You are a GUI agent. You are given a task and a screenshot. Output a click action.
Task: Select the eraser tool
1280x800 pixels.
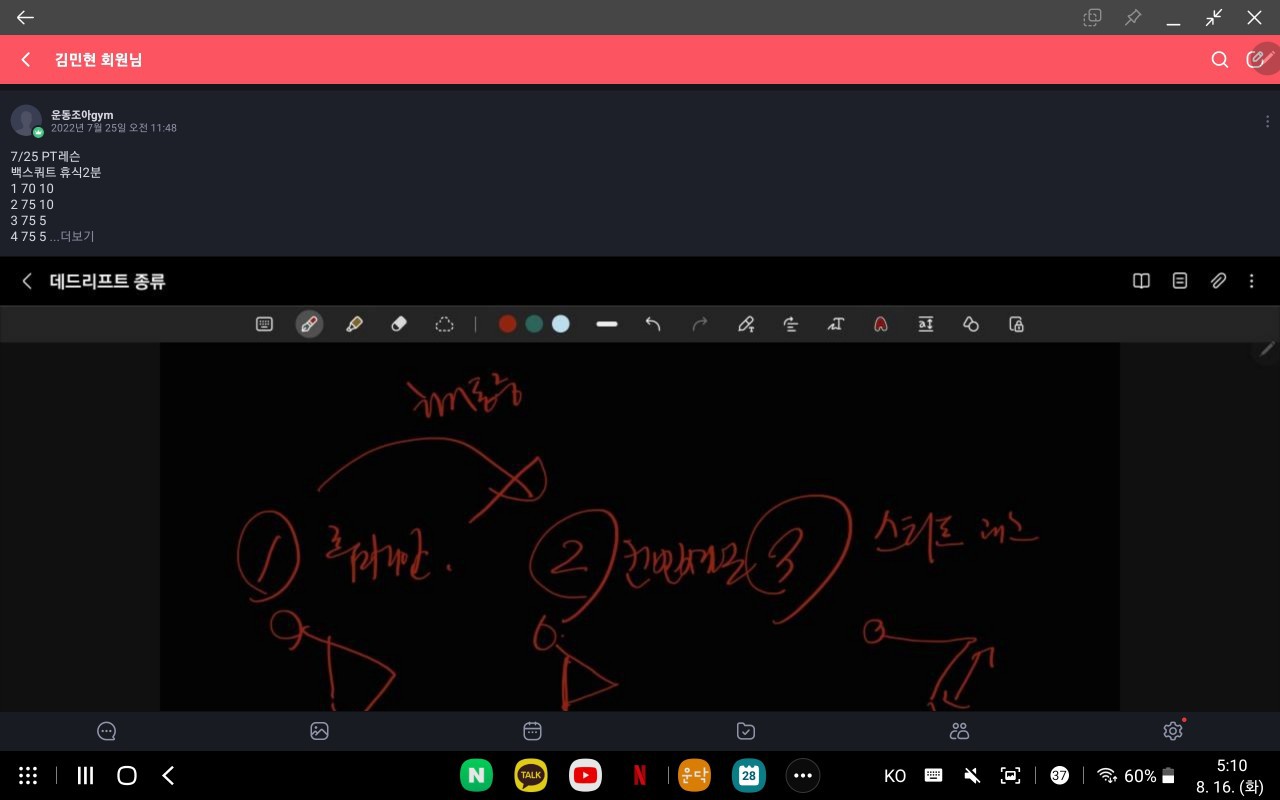pyautogui.click(x=398, y=324)
